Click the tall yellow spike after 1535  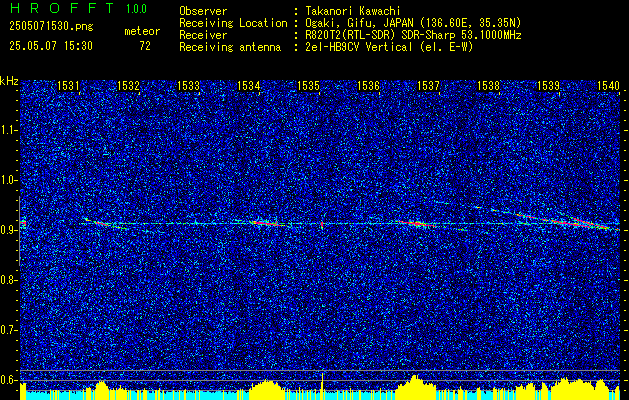(322, 384)
